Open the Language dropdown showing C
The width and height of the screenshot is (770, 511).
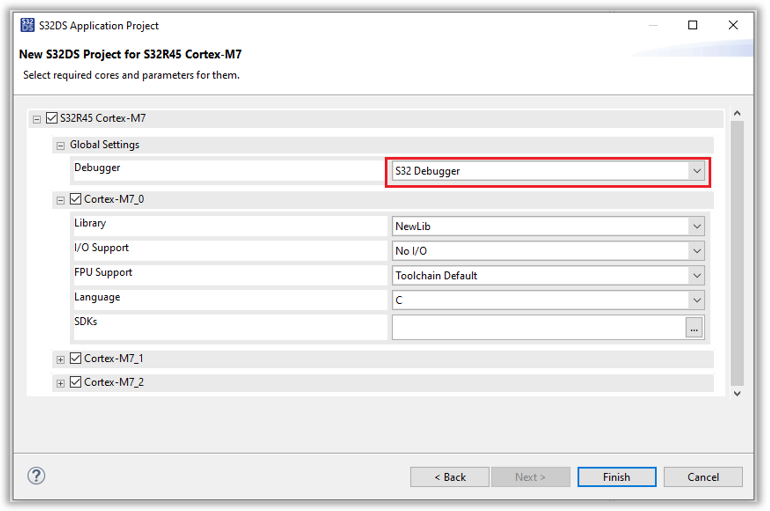pyautogui.click(x=548, y=300)
